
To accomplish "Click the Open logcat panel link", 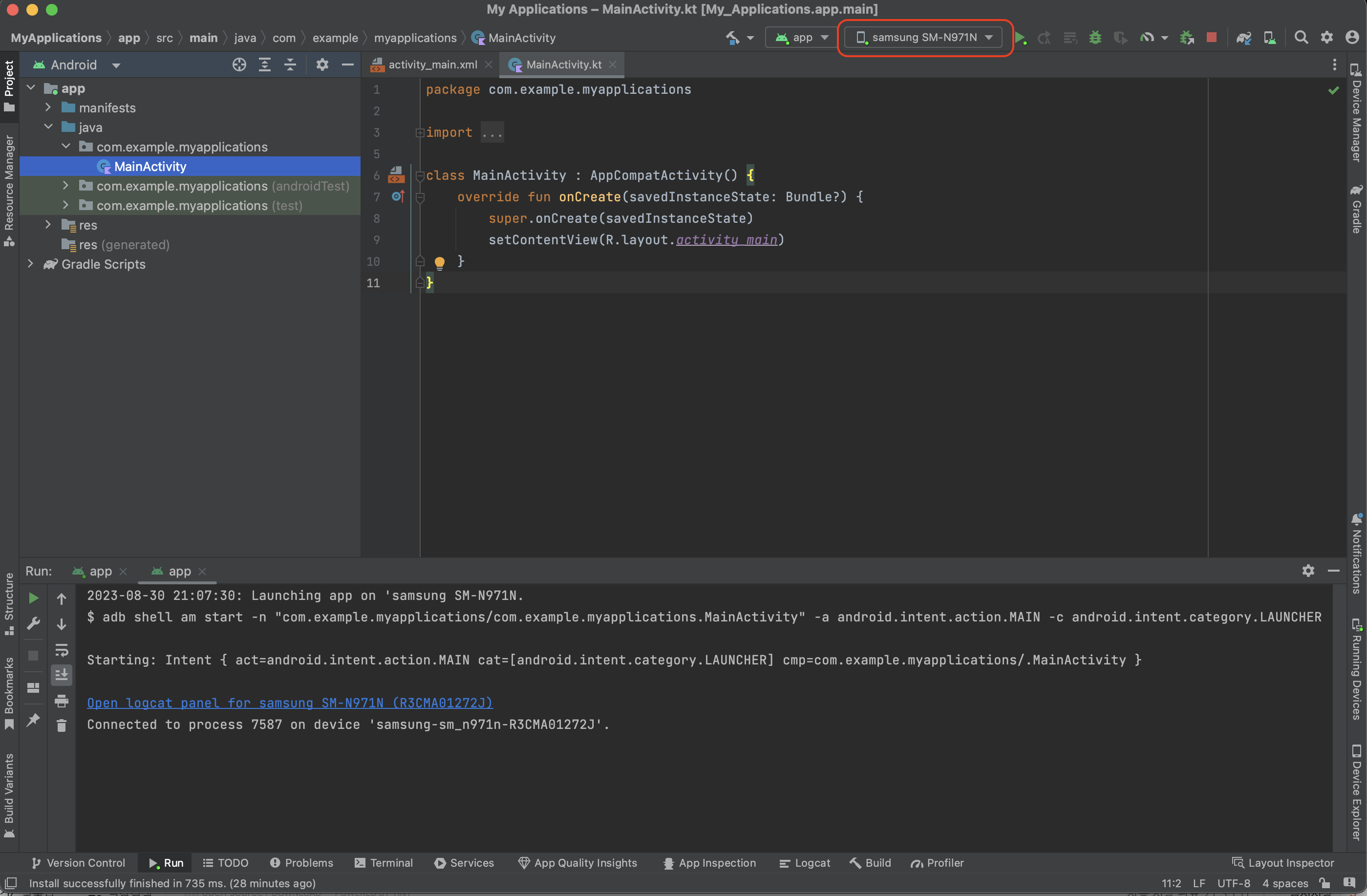I will click(290, 703).
